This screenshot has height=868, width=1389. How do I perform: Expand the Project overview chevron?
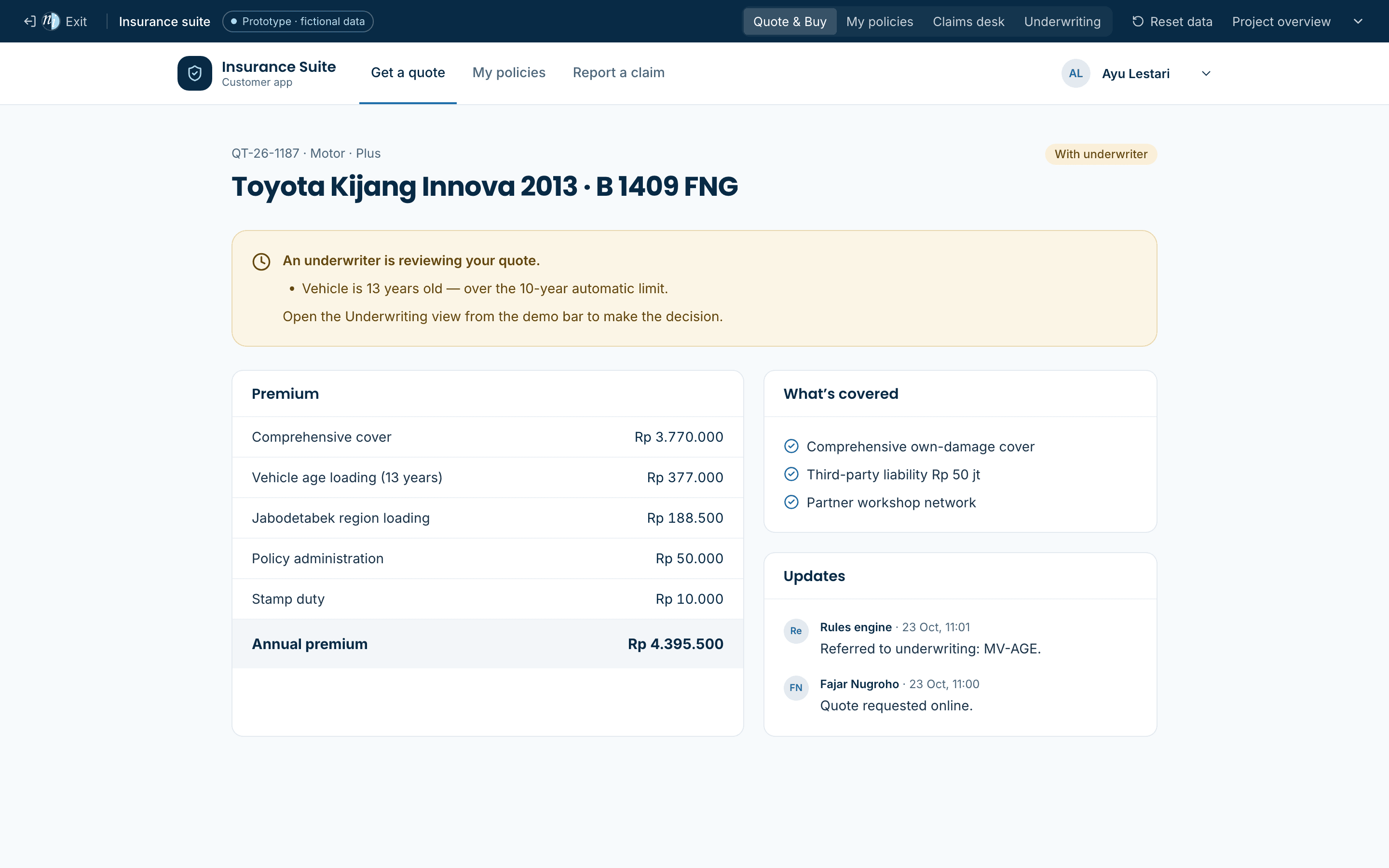[1358, 21]
